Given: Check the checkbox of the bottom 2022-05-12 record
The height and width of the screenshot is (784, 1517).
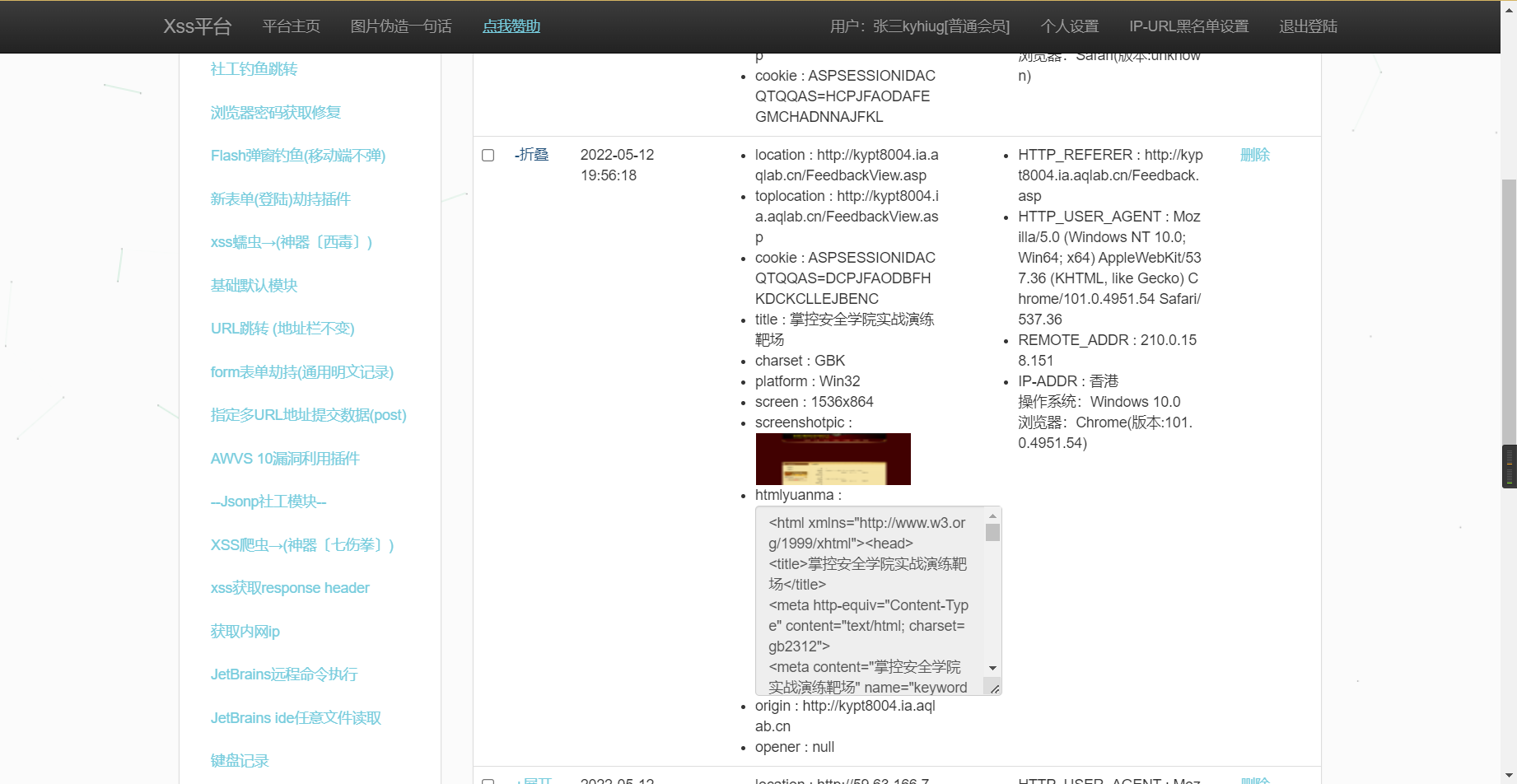Looking at the screenshot, I should click(488, 780).
